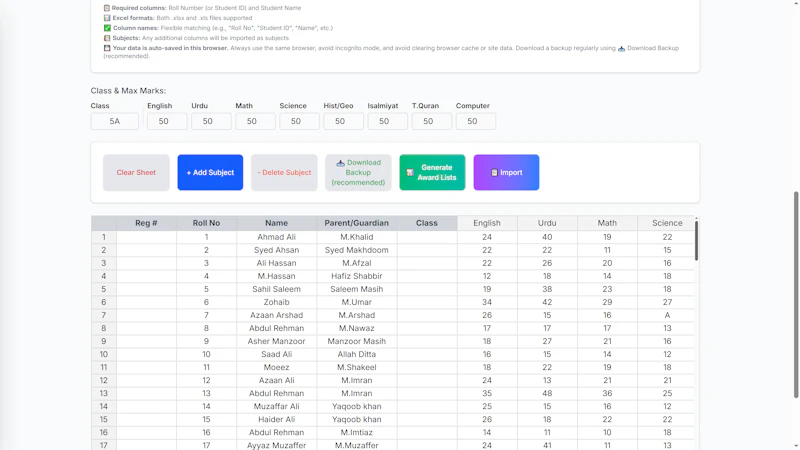This screenshot has width=800, height=450.
Task: Click the Delete Subject button
Action: pos(284,172)
